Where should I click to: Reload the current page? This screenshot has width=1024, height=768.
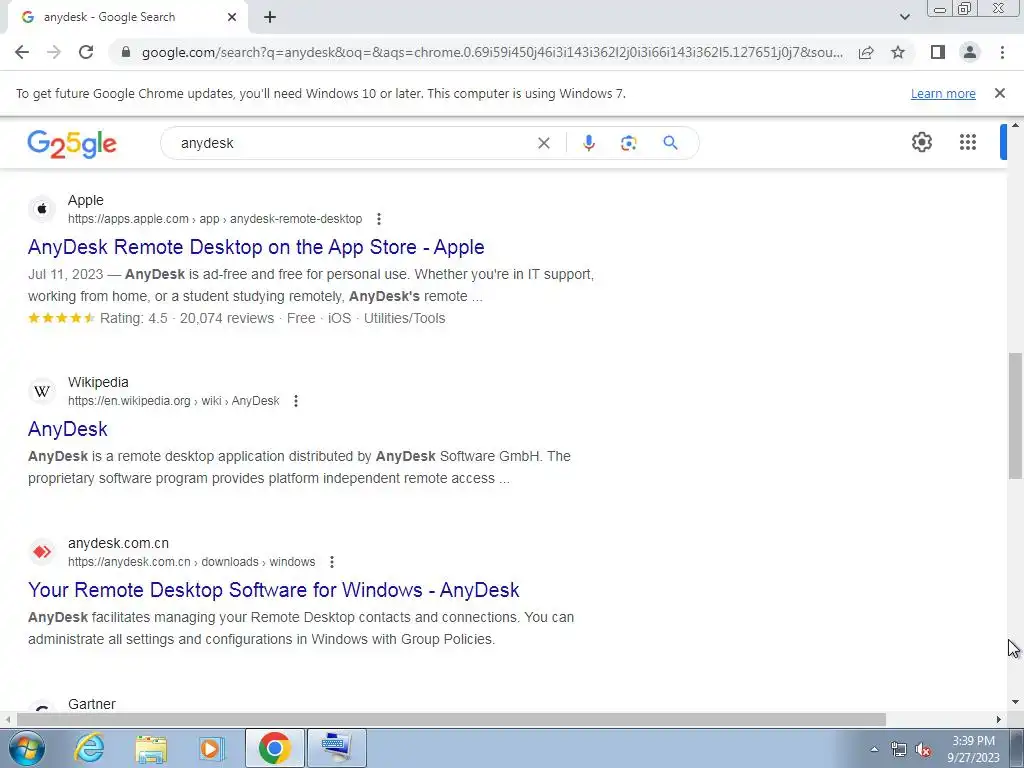click(86, 52)
